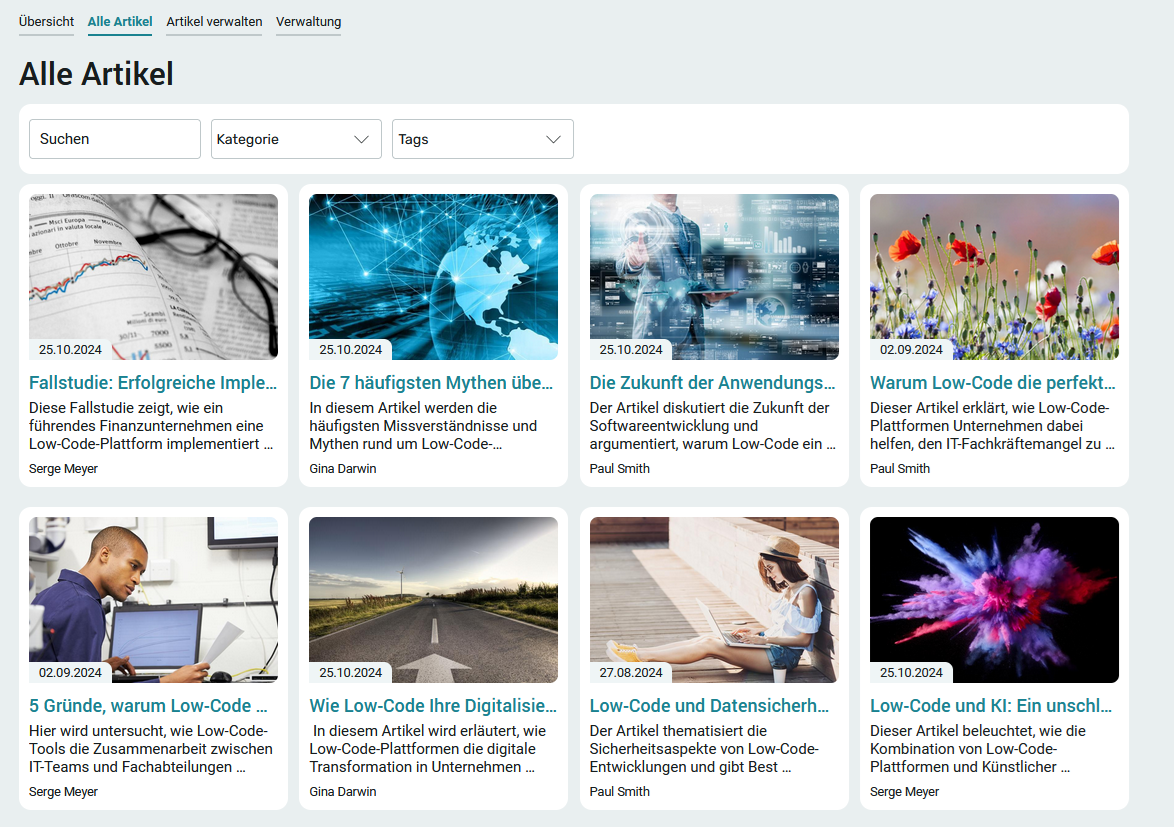The image size is (1174, 827).
Task: Open thumbnail of man touching digital screen
Action: click(714, 277)
